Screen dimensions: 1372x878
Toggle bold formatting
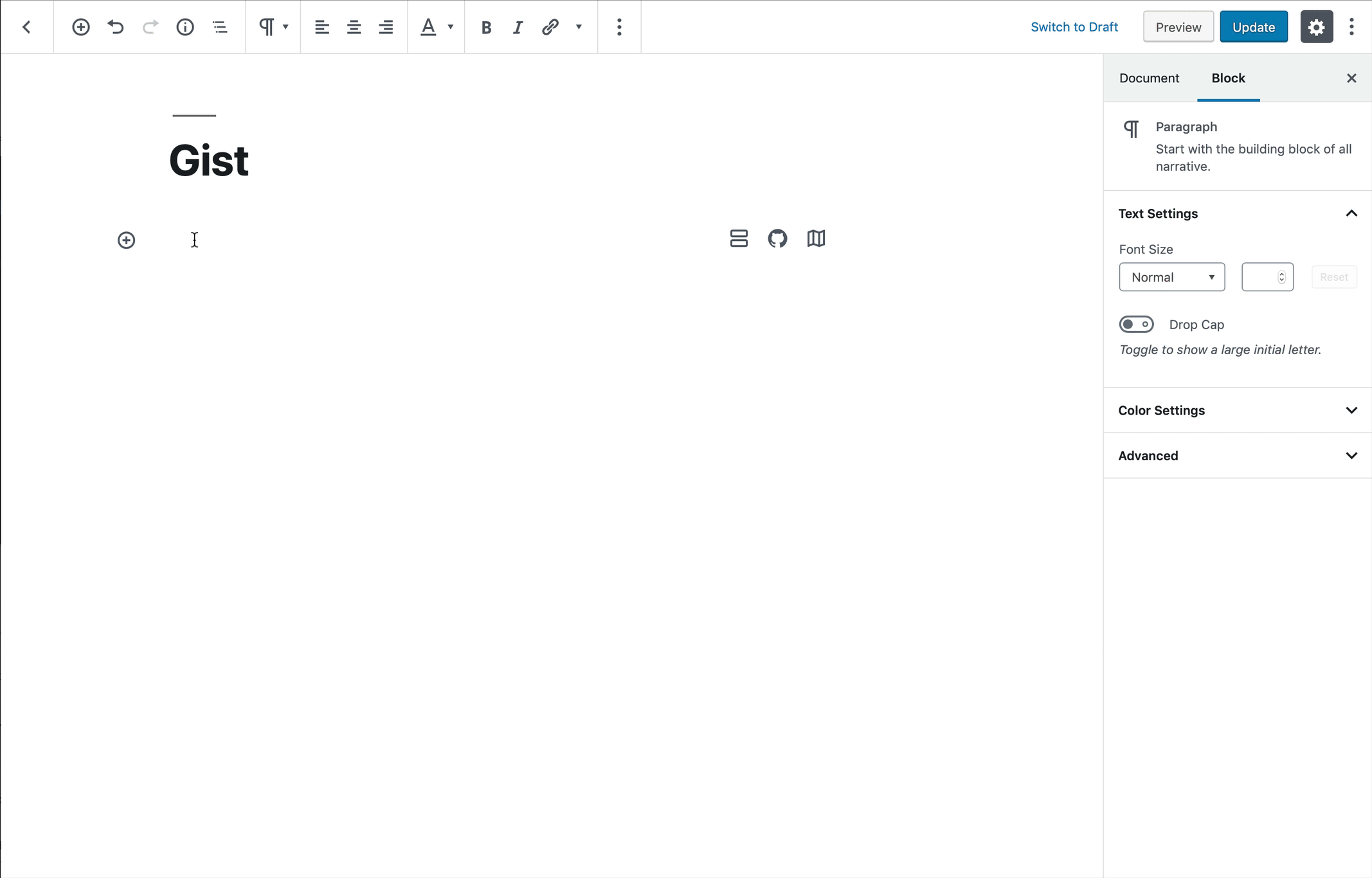click(x=486, y=27)
